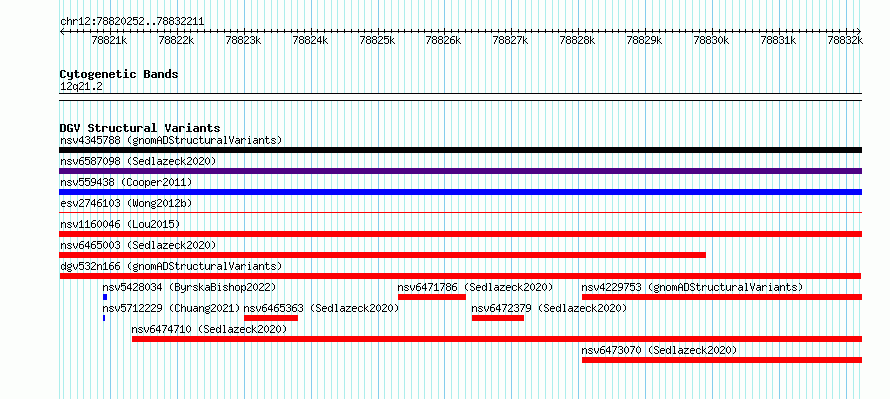Select the red nsv6474710 variant bar
Screen dimensions: 890x399
point(497,339)
